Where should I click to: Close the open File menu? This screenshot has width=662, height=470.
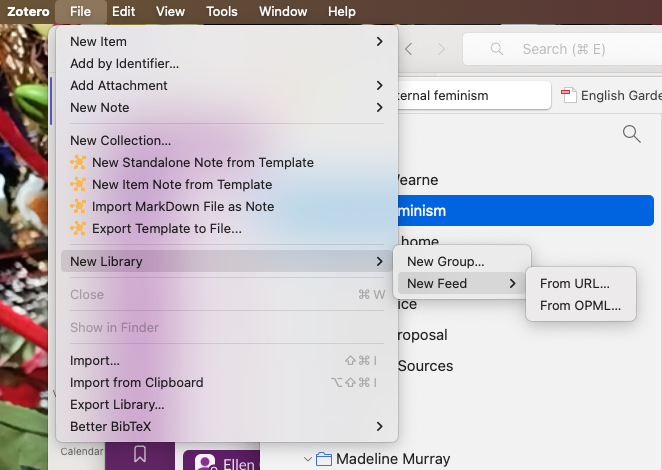tap(80, 11)
